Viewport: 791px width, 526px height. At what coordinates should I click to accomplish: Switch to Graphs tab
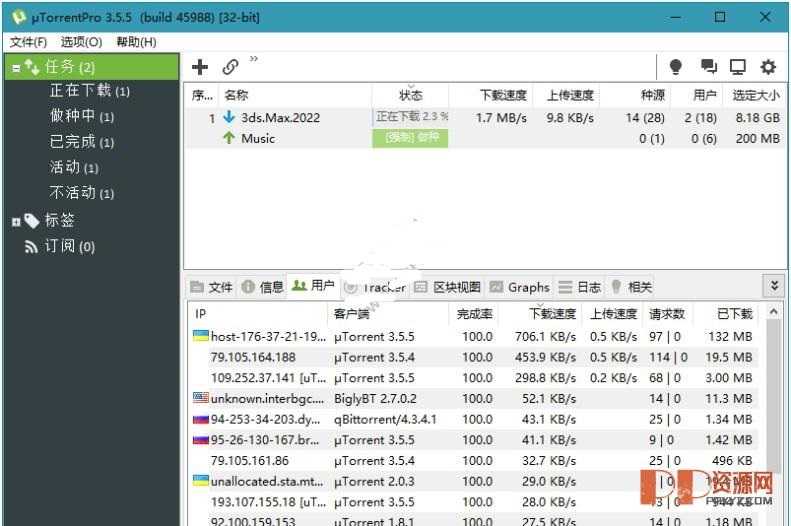520,287
